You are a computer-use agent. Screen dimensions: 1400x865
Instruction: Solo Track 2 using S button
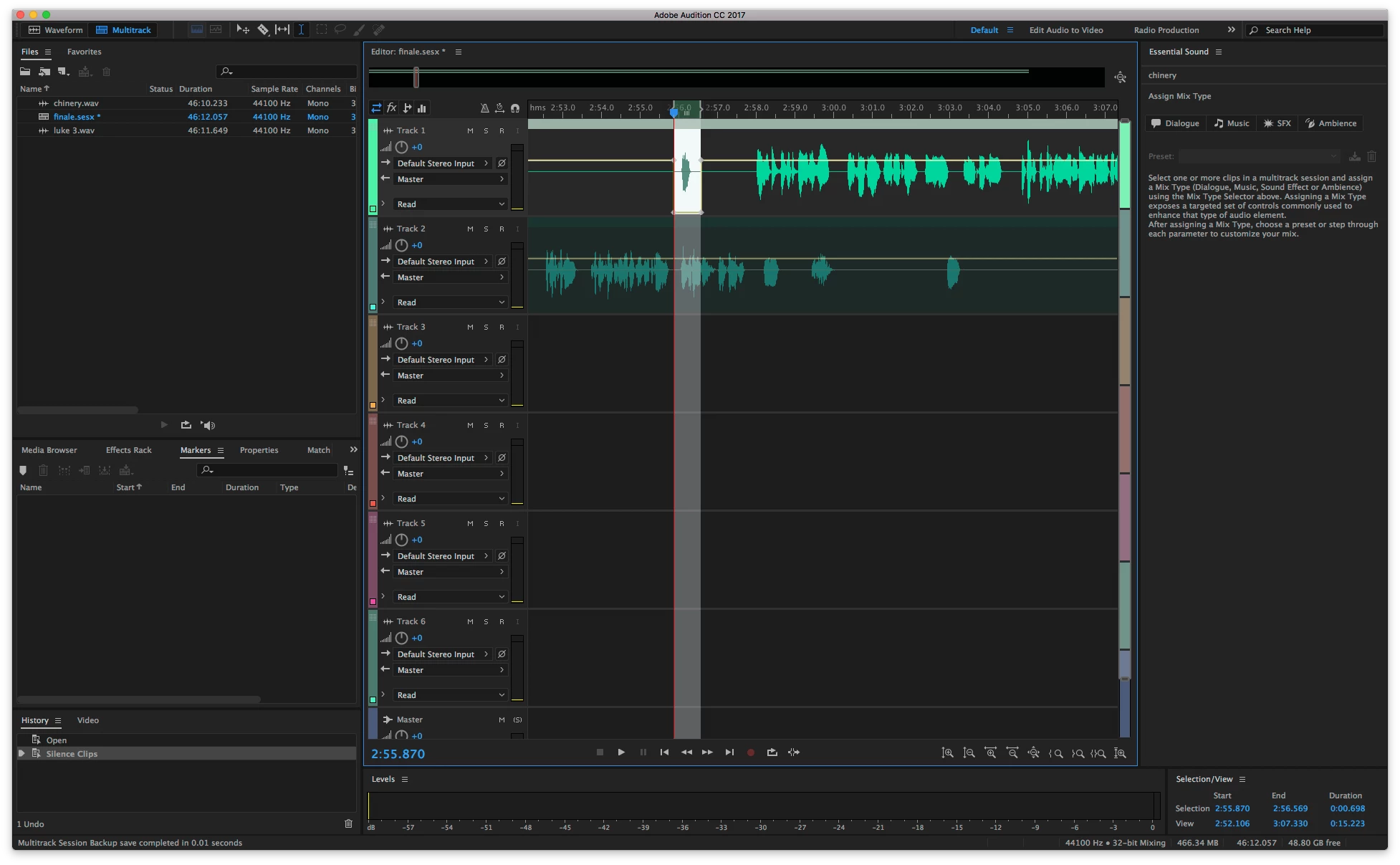[486, 229]
